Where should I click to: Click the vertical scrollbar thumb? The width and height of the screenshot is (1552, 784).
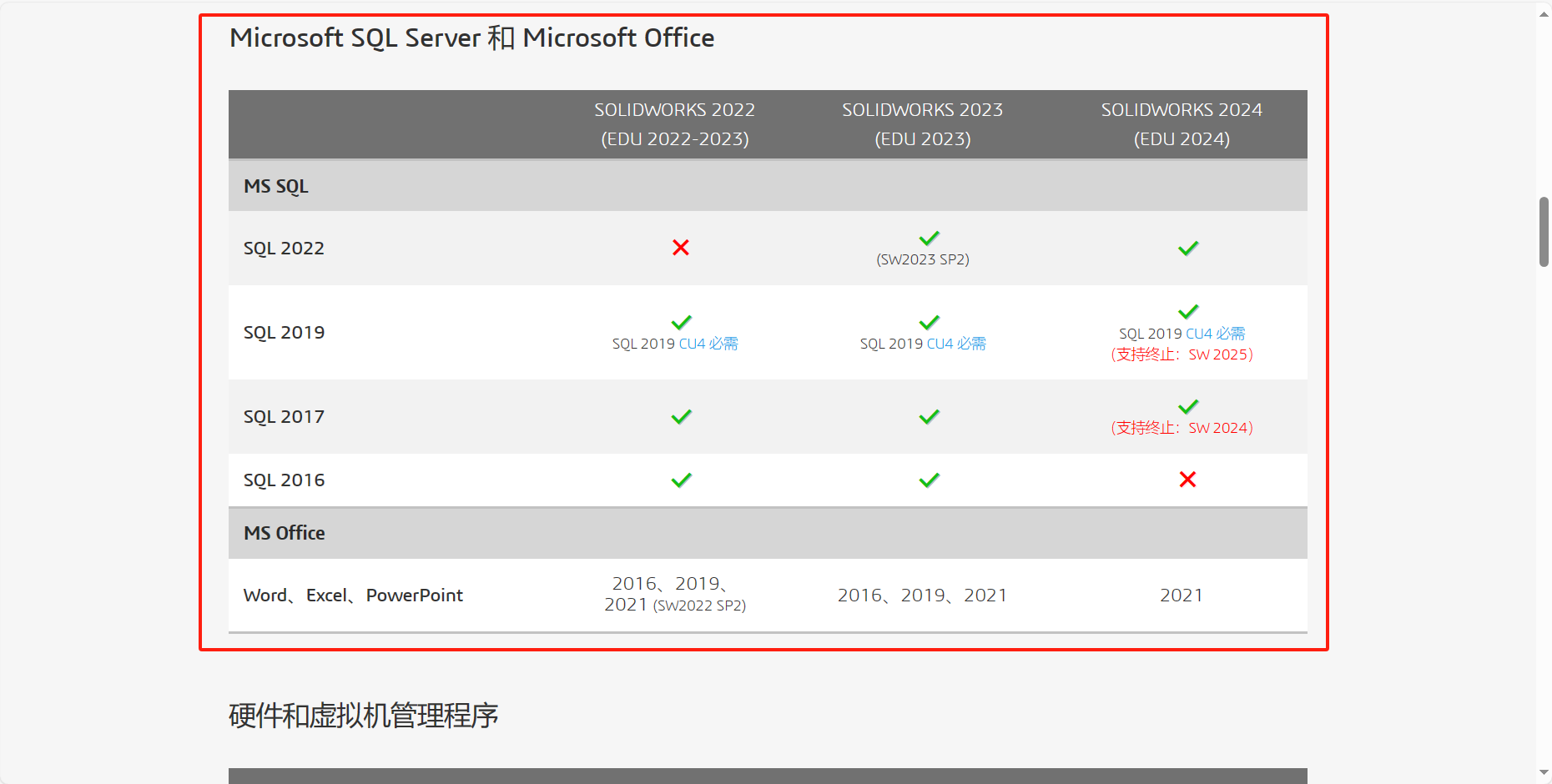tap(1544, 232)
